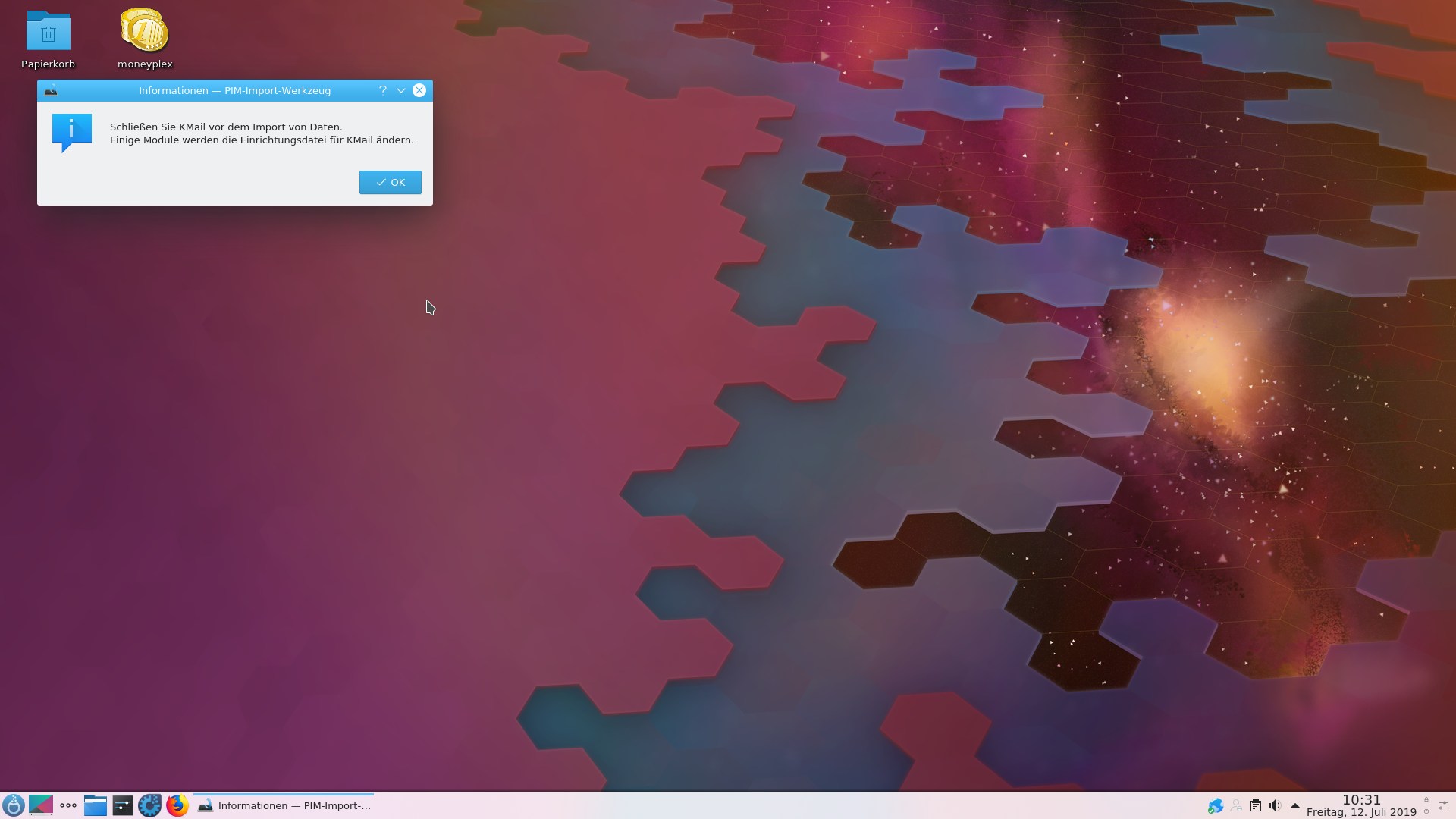This screenshot has width=1456, height=819.
Task: Click OK in the PIM-Import-Werkzeug dialog
Action: pyautogui.click(x=391, y=182)
